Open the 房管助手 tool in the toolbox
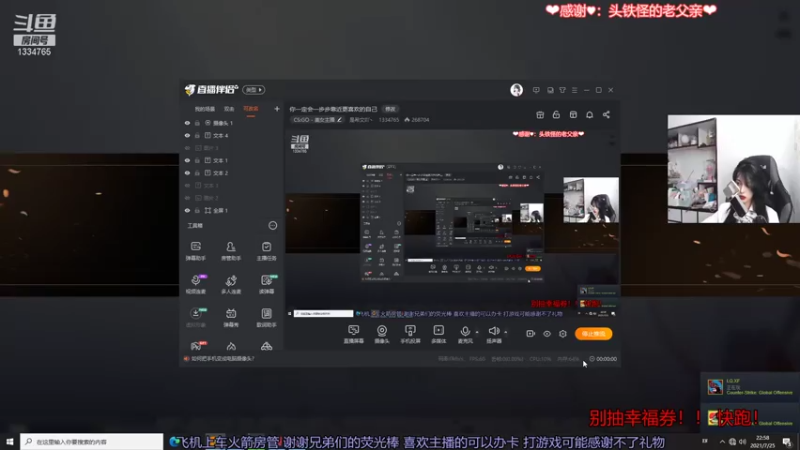The image size is (800, 450). (231, 251)
